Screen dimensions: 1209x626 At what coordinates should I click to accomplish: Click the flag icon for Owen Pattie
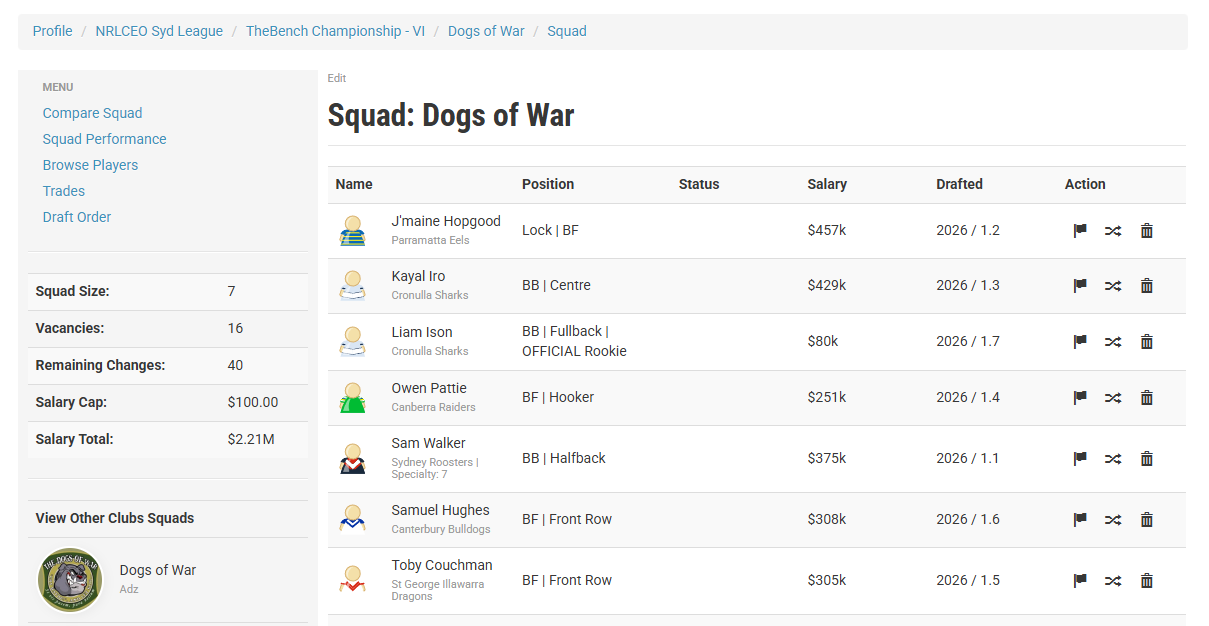click(1080, 398)
